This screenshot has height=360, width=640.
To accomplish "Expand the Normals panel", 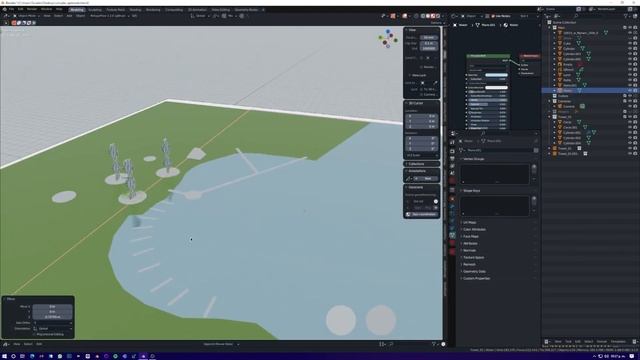I will [469, 250].
